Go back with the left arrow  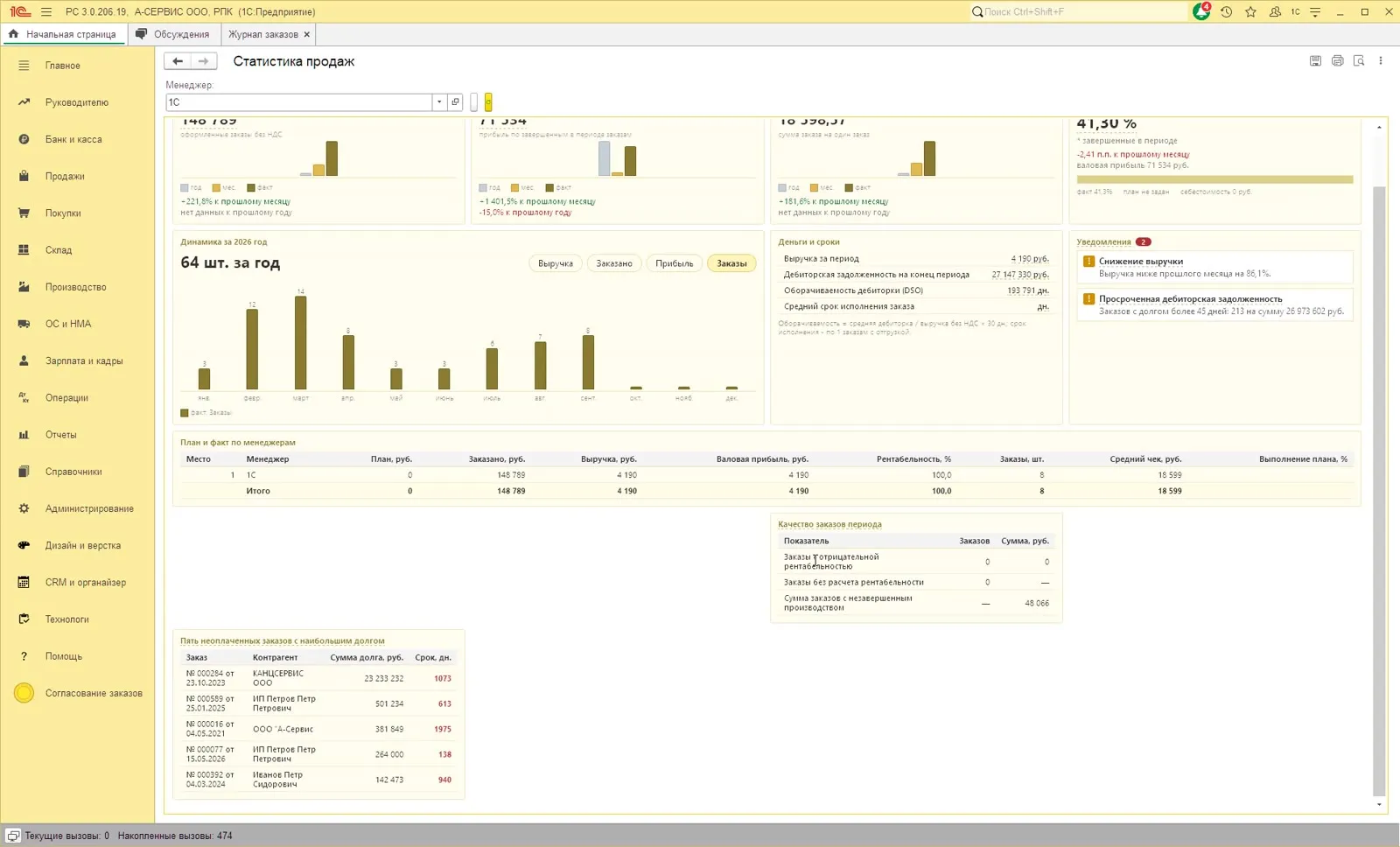pyautogui.click(x=178, y=61)
